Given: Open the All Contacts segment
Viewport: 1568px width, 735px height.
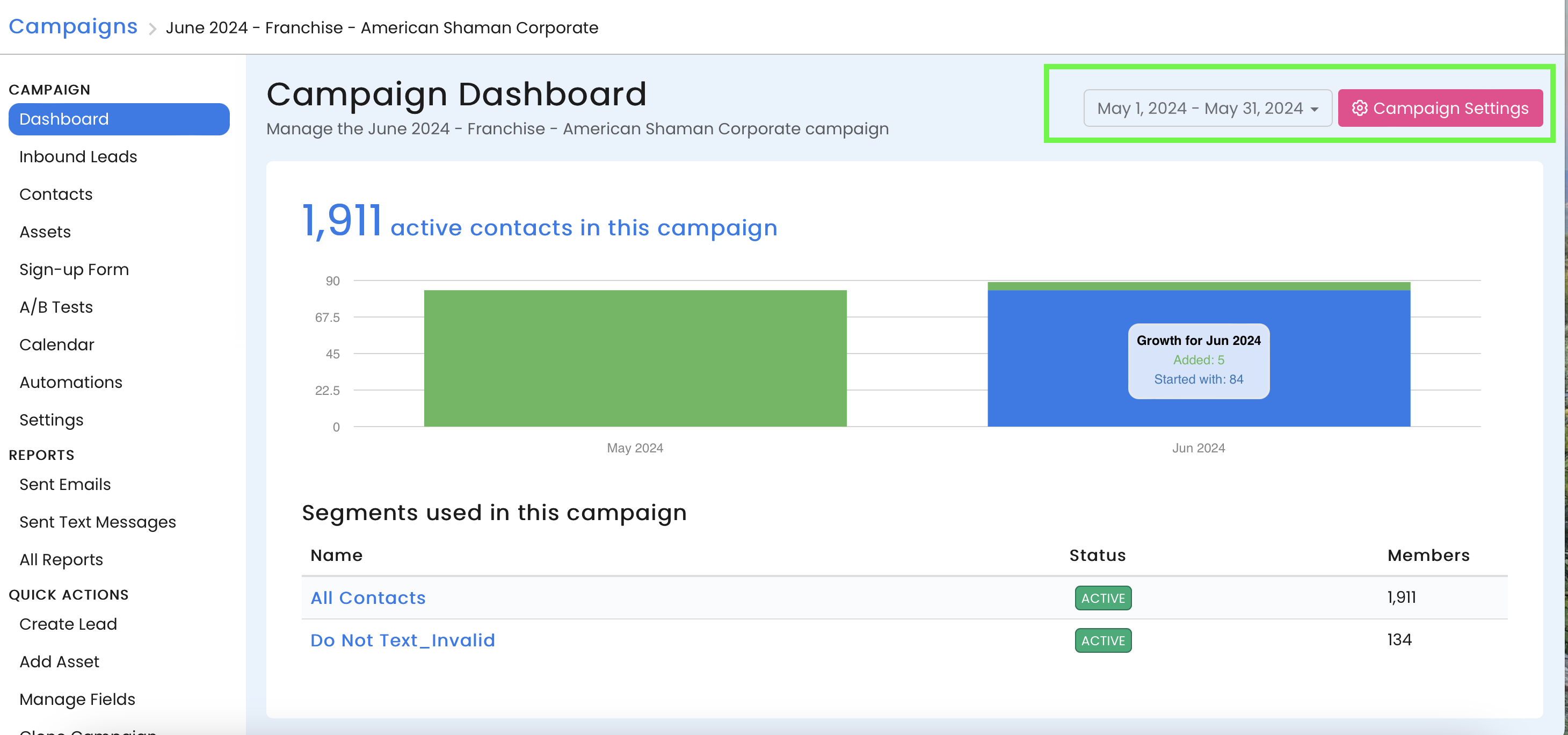Looking at the screenshot, I should [368, 597].
